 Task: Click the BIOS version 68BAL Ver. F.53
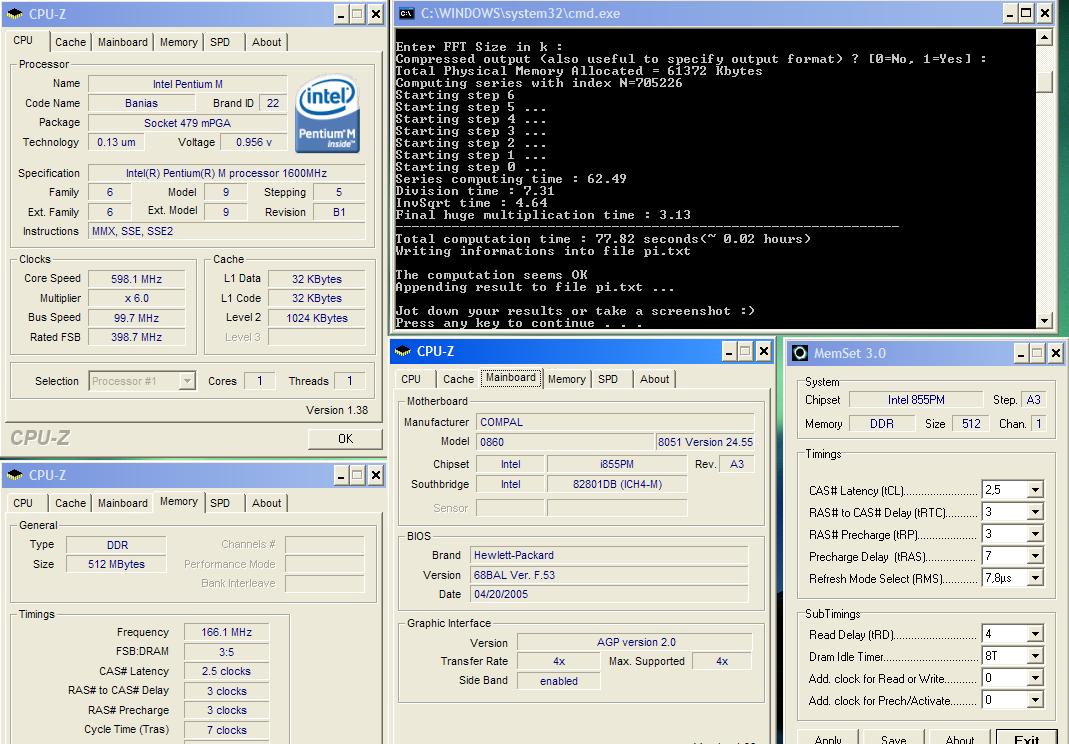click(x=608, y=575)
